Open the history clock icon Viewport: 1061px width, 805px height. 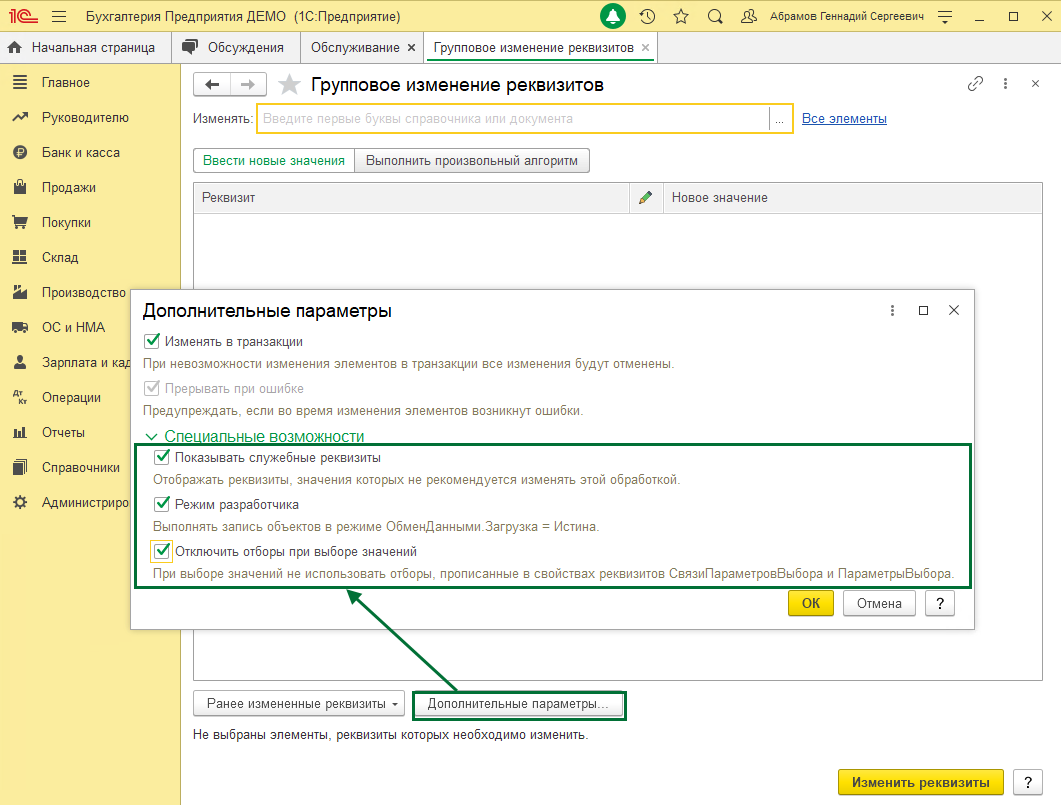[x=647, y=16]
